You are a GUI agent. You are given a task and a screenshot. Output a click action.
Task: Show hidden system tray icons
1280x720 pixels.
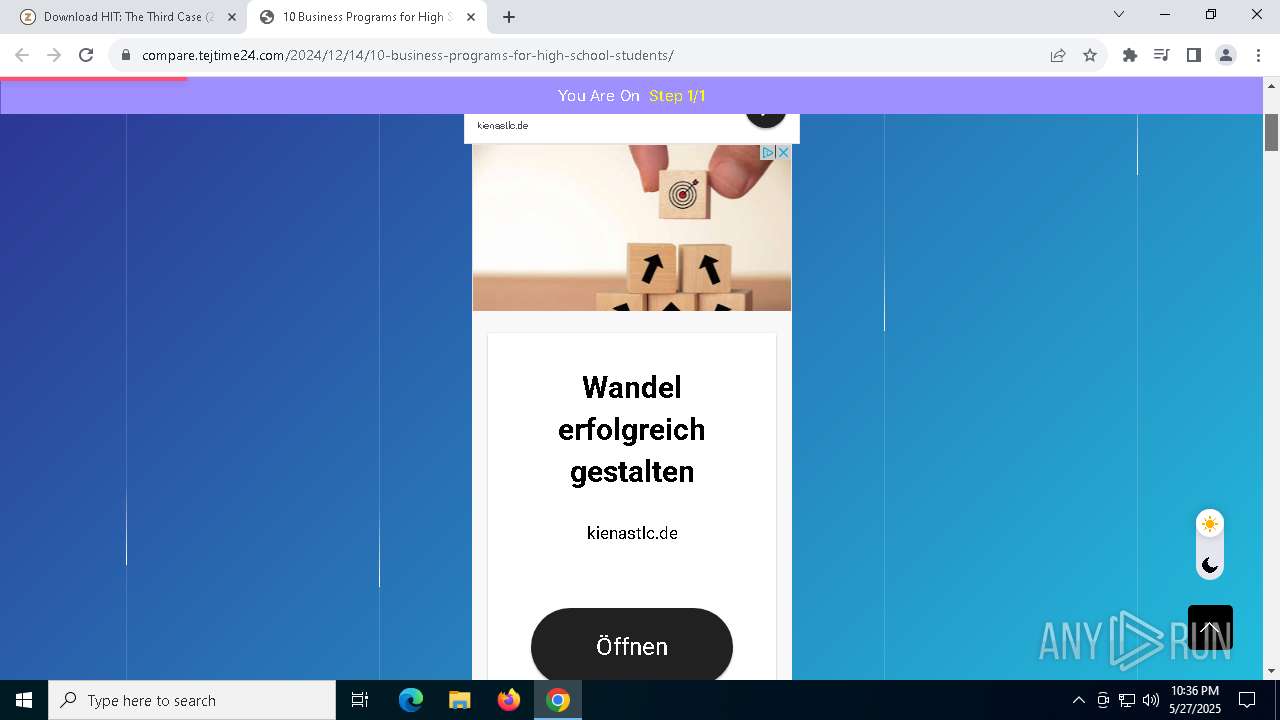click(x=1078, y=700)
